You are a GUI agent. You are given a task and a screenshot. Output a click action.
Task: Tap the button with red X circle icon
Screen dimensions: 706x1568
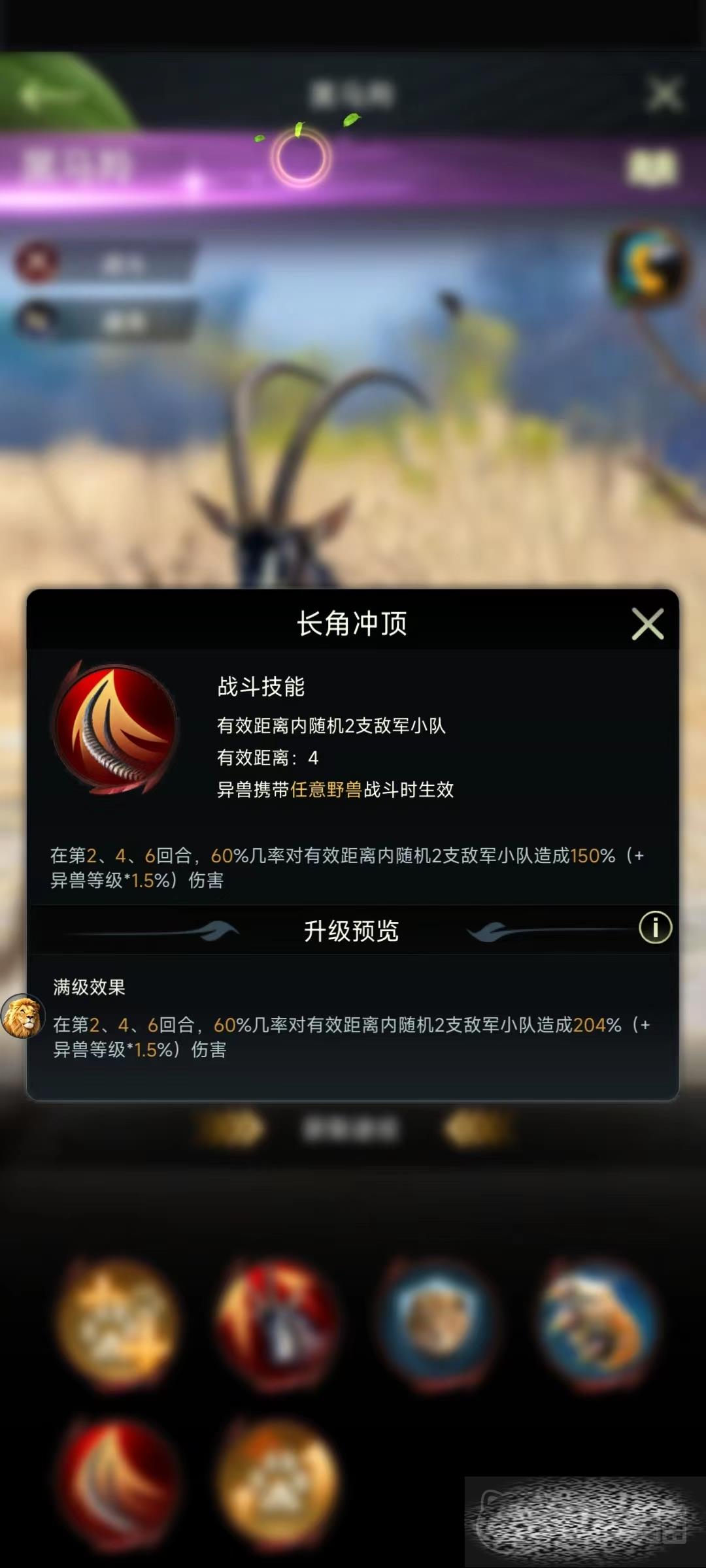[105, 263]
